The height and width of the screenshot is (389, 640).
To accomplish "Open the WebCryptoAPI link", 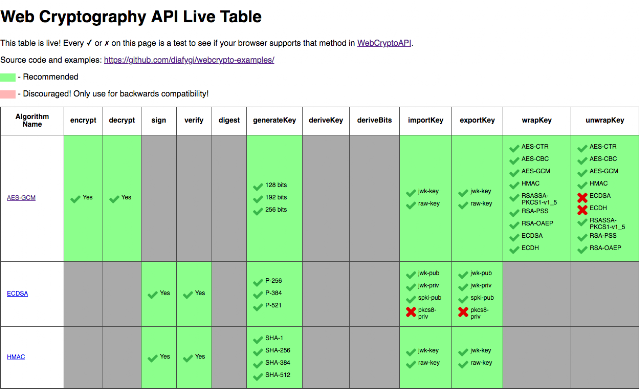I will [384, 43].
